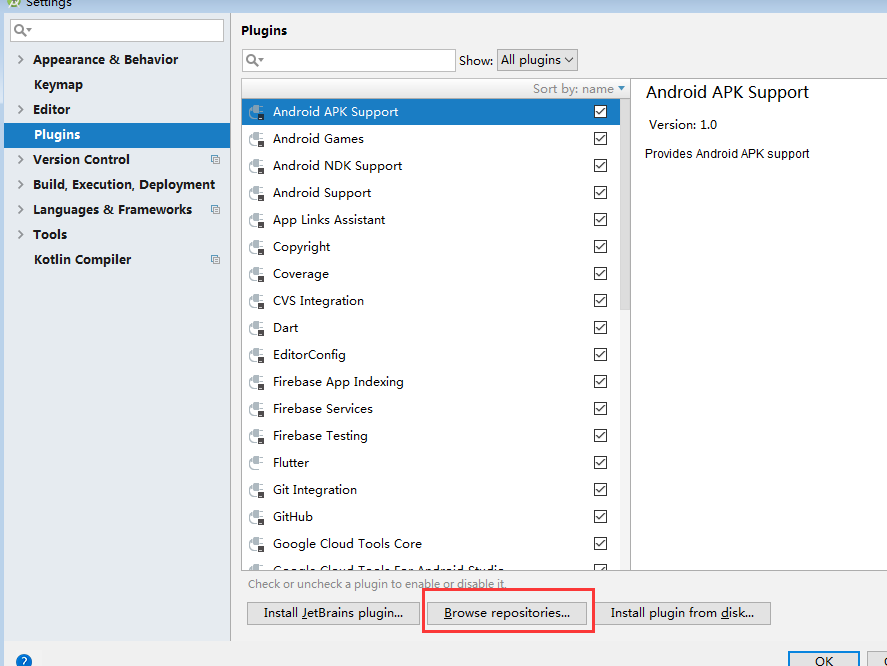Click the plugin icon beside App Links Assistant

[x=257, y=220]
